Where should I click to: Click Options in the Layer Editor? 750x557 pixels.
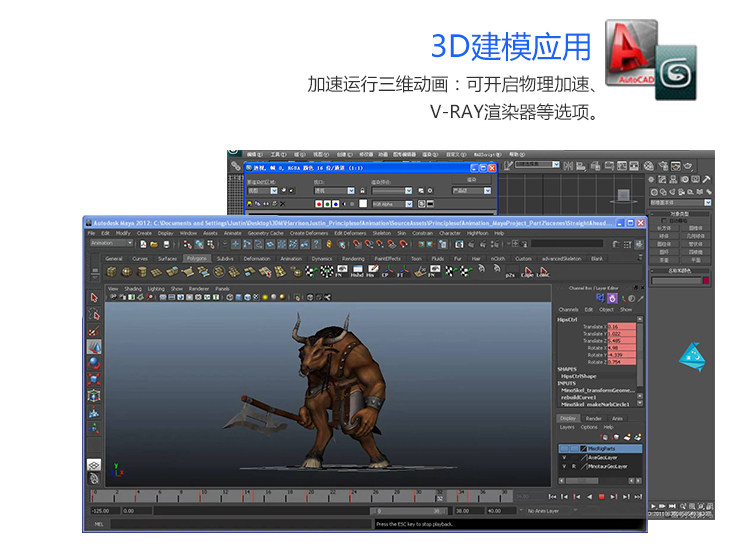[x=589, y=427]
